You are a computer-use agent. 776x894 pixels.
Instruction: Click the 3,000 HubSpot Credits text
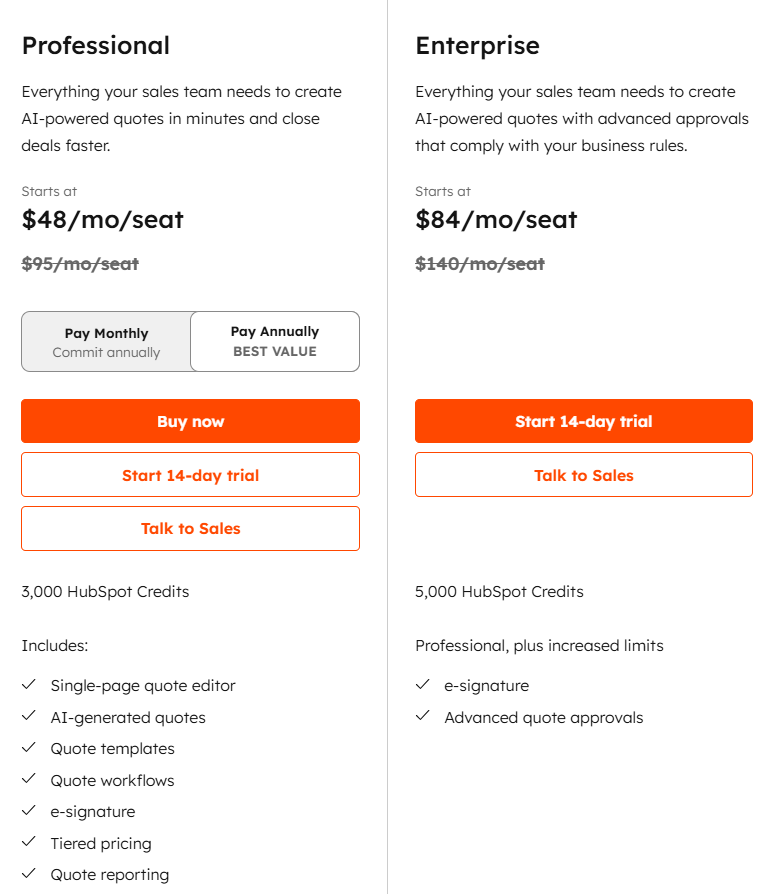tap(105, 592)
